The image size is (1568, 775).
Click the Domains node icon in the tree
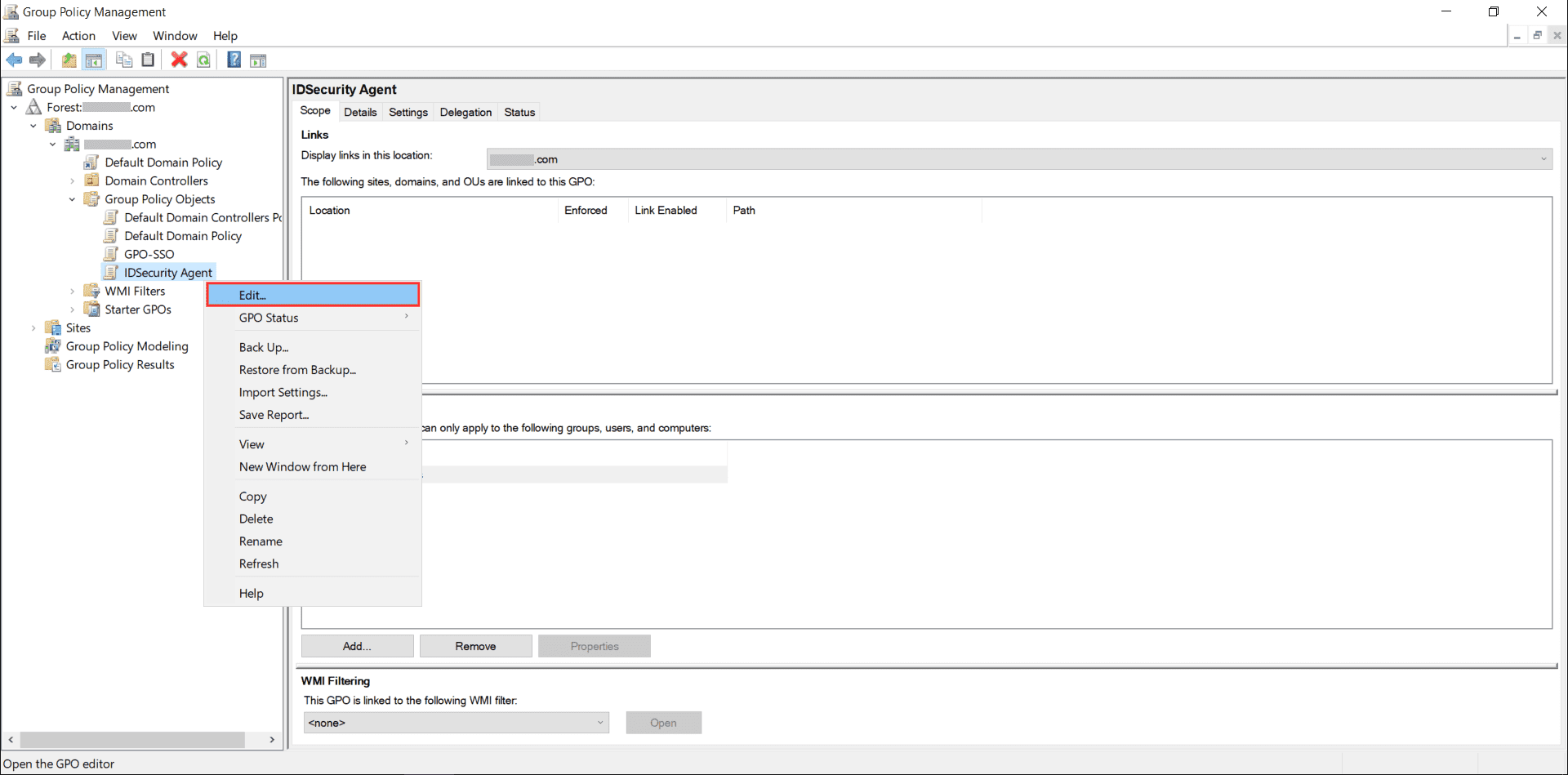[53, 126]
